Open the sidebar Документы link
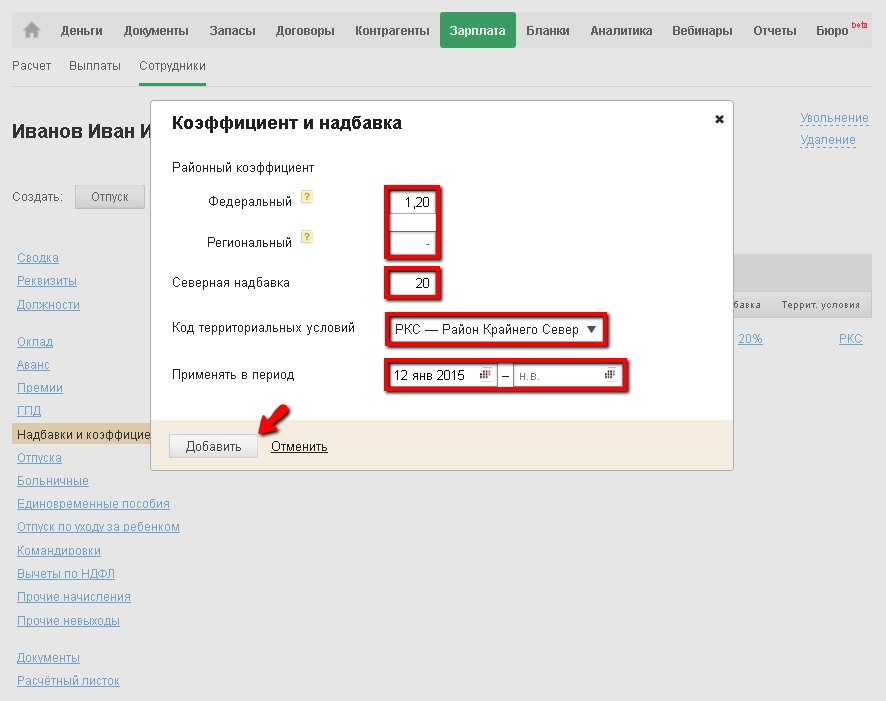Screen dimensions: 886x701 pyautogui.click(x=49, y=658)
